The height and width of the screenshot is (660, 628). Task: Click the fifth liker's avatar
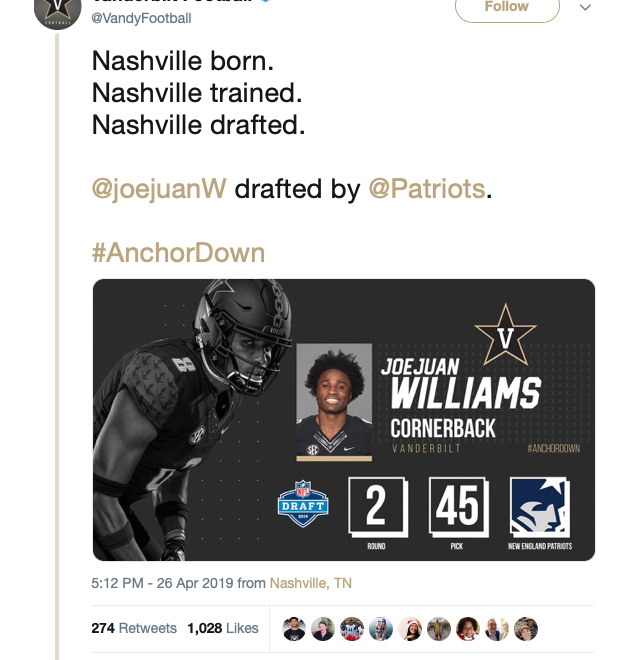point(409,628)
